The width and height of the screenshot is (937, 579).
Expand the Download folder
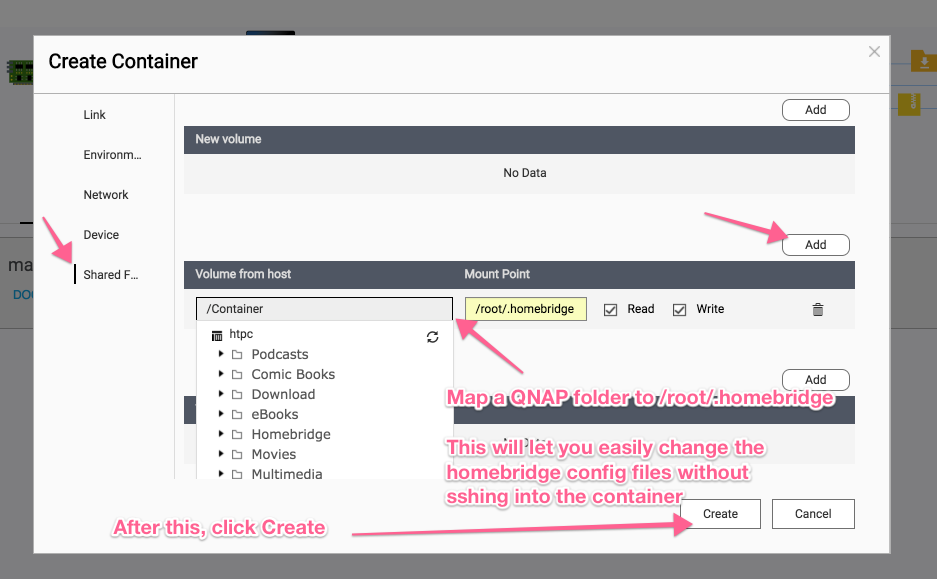[221, 394]
